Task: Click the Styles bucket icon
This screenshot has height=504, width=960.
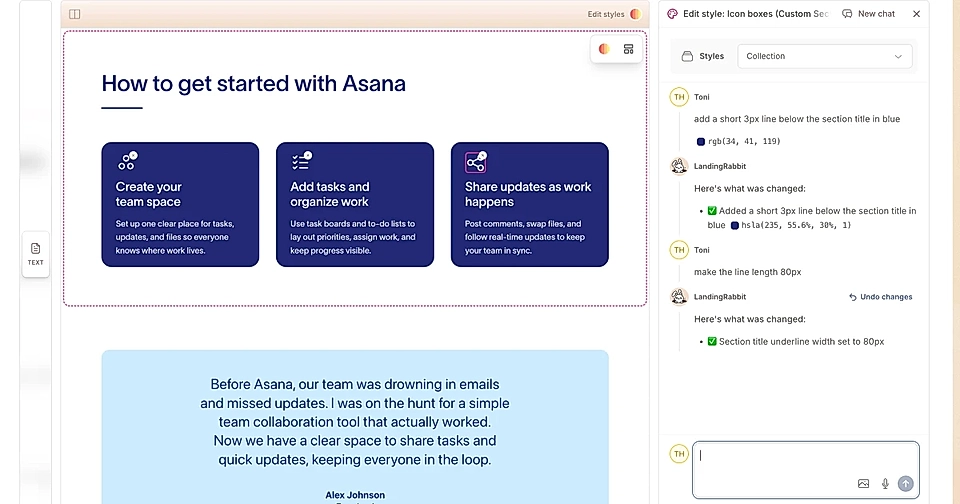Action: click(688, 56)
